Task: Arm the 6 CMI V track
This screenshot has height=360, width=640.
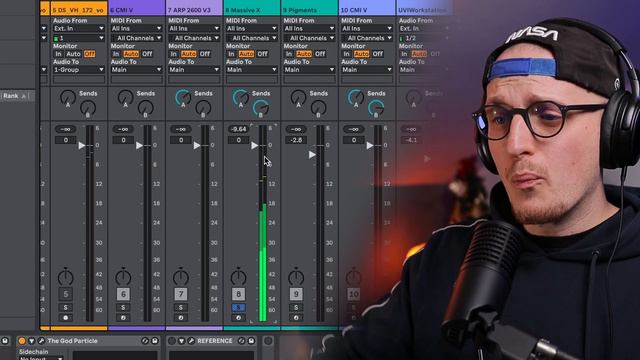Action: pos(123,317)
